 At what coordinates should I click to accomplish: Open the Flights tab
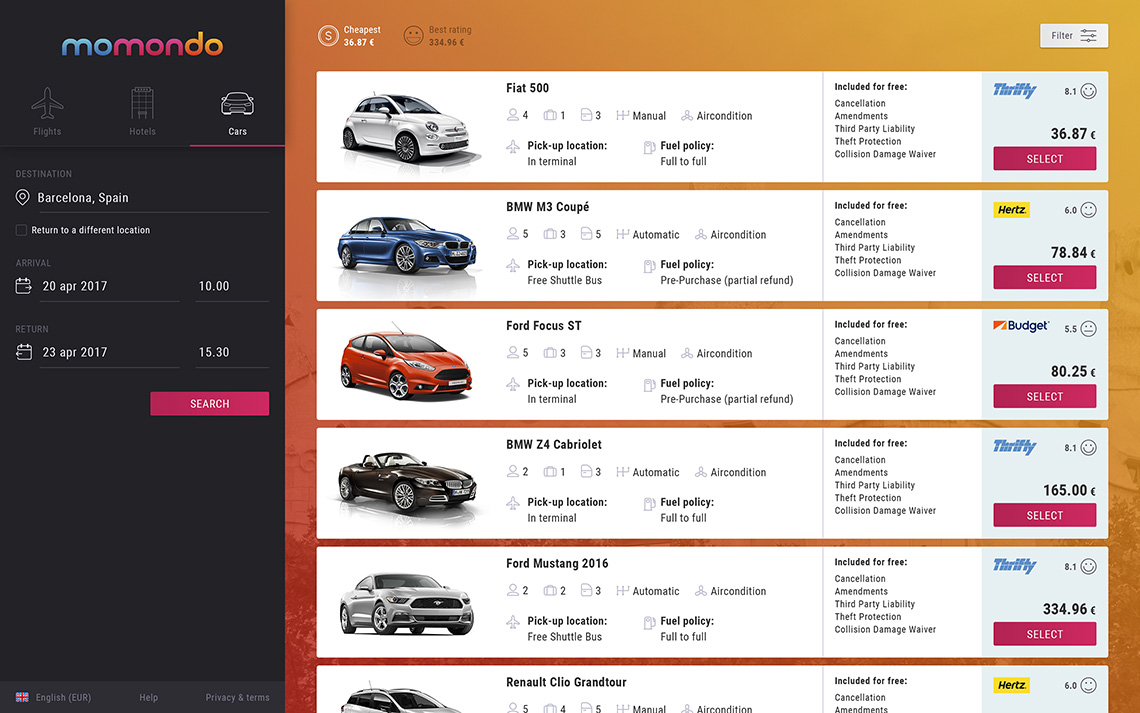tap(47, 111)
